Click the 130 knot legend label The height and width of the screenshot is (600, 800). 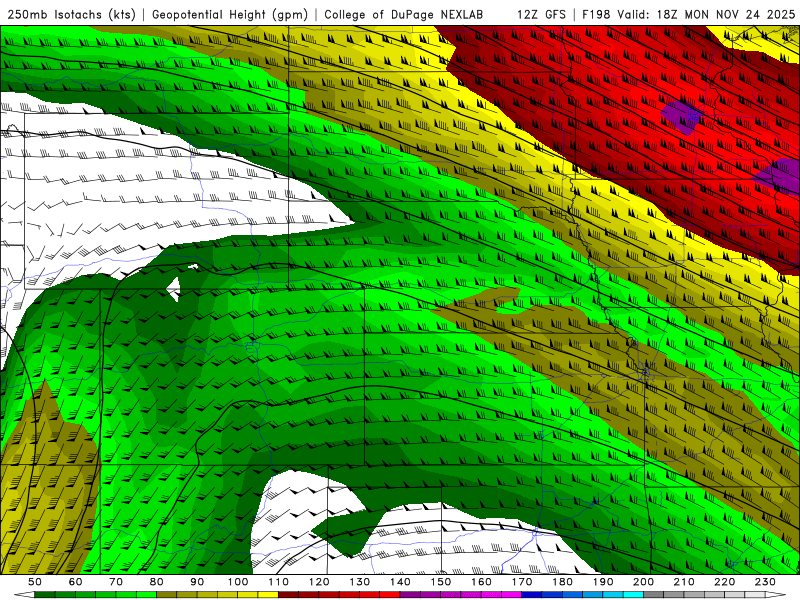[359, 582]
